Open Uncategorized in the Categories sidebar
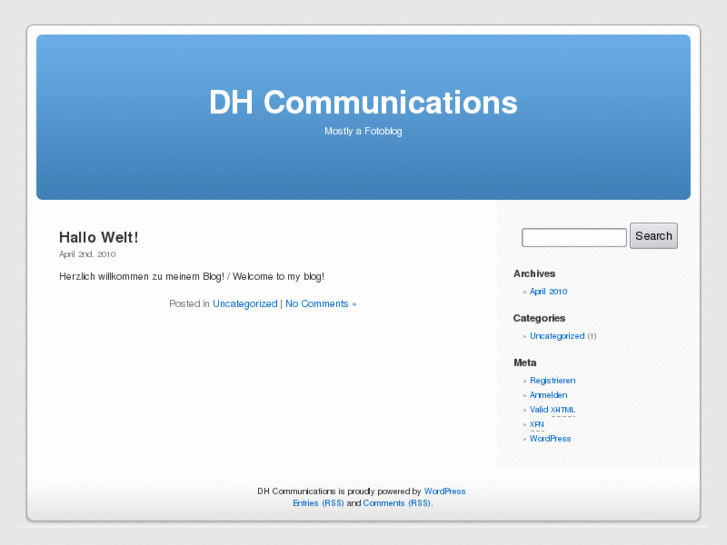The width and height of the screenshot is (727, 545). pyautogui.click(x=557, y=336)
